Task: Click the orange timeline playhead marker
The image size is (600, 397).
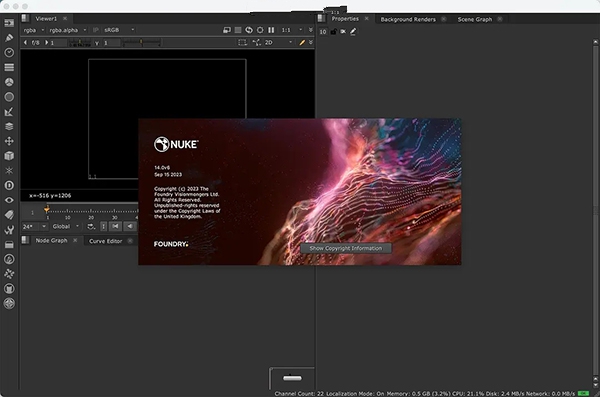Action: point(47,209)
